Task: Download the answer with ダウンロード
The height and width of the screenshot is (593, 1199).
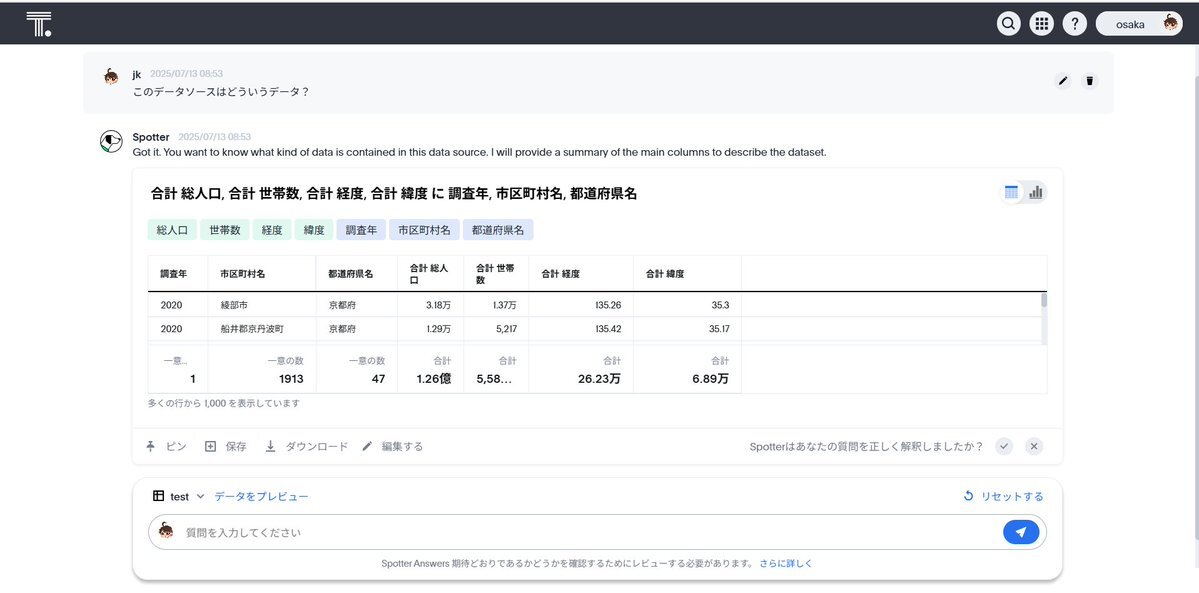Action: (x=307, y=446)
